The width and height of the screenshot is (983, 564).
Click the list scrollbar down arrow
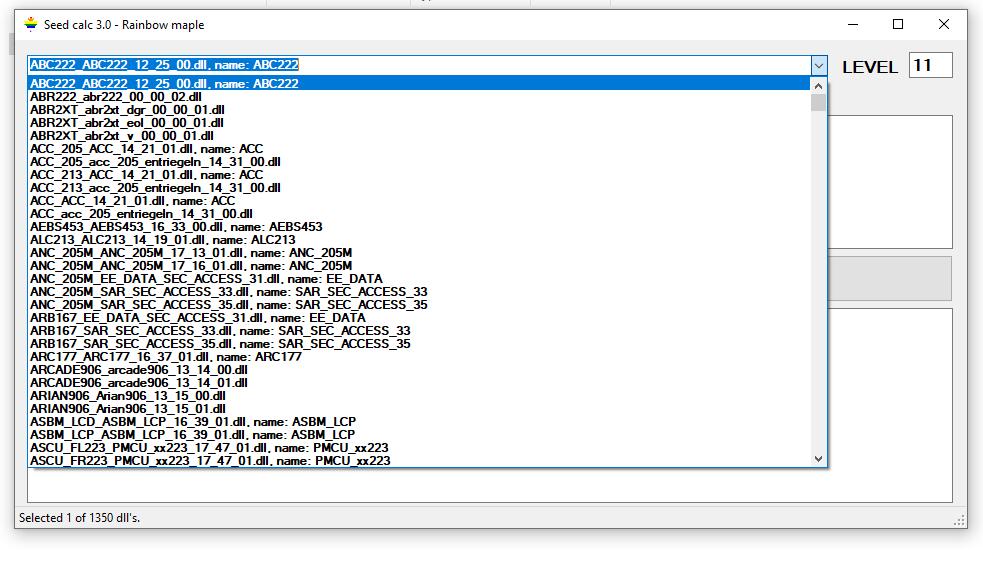[819, 459]
